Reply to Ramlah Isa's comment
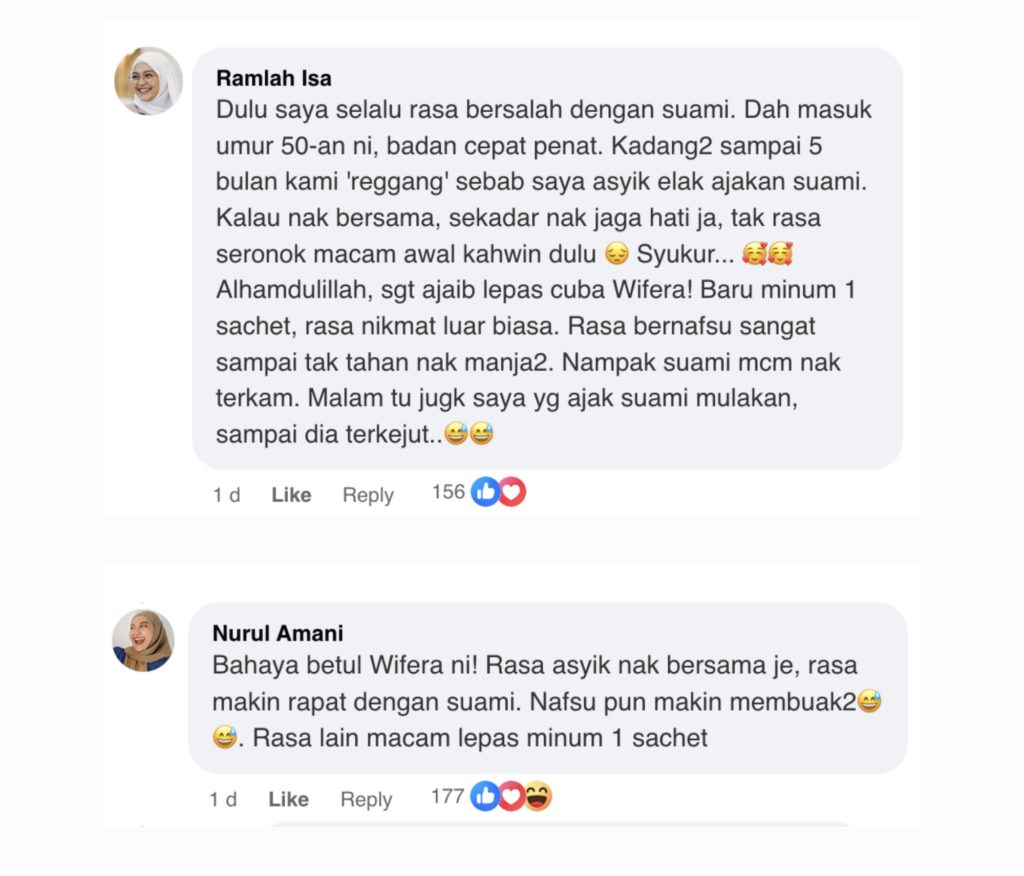Screen dimensions: 1024x876 [x=368, y=495]
